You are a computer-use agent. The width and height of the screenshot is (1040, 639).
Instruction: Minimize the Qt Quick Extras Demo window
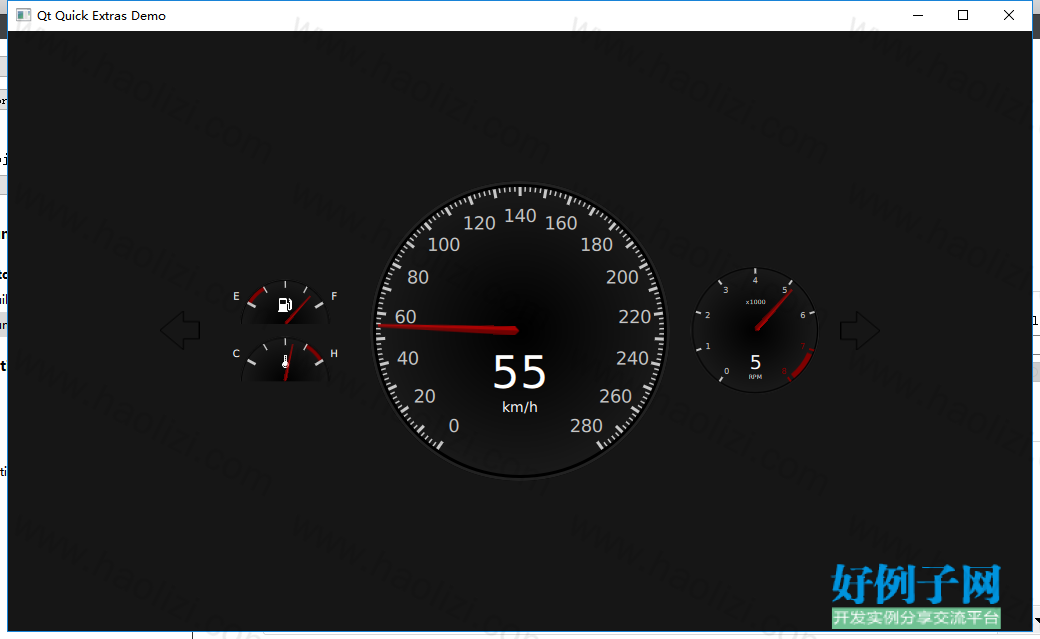918,15
